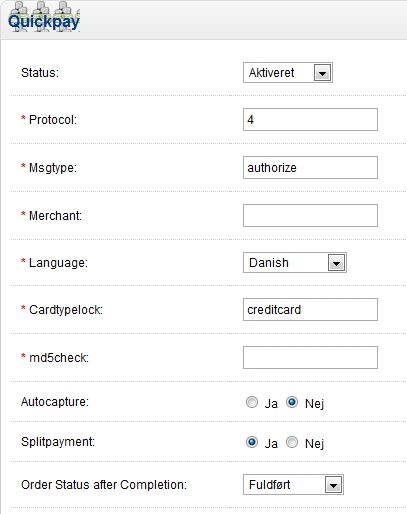This screenshot has width=407, height=514.
Task: Click the Protocol label text
Action: pyautogui.click(x=53, y=119)
